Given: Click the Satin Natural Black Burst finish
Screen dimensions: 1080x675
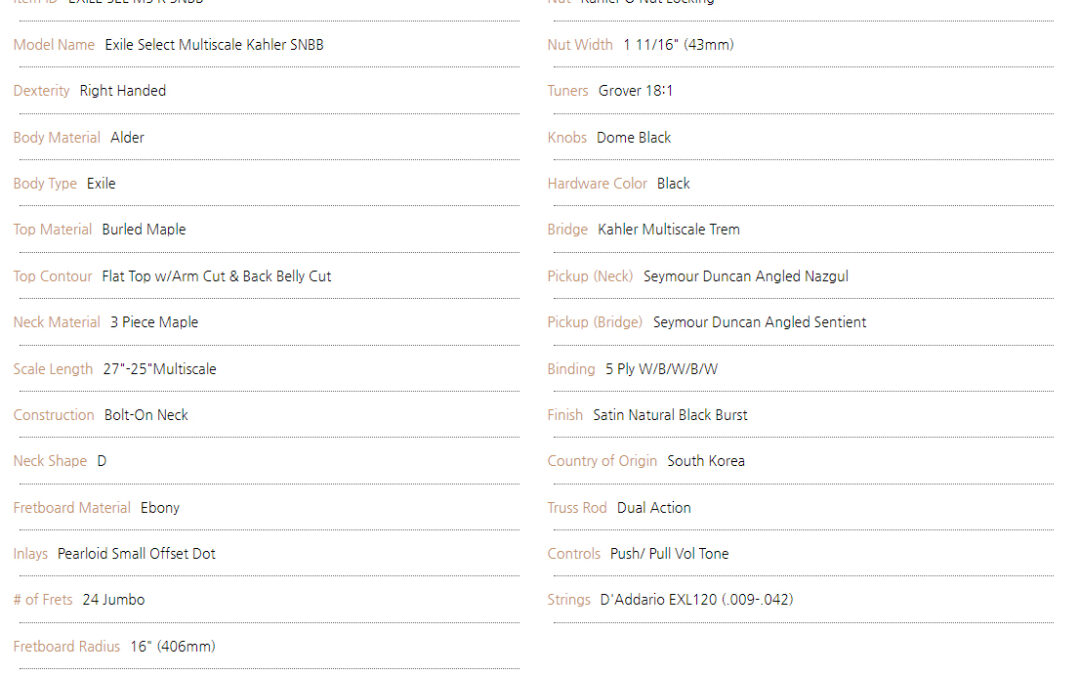Looking at the screenshot, I should click(670, 415).
